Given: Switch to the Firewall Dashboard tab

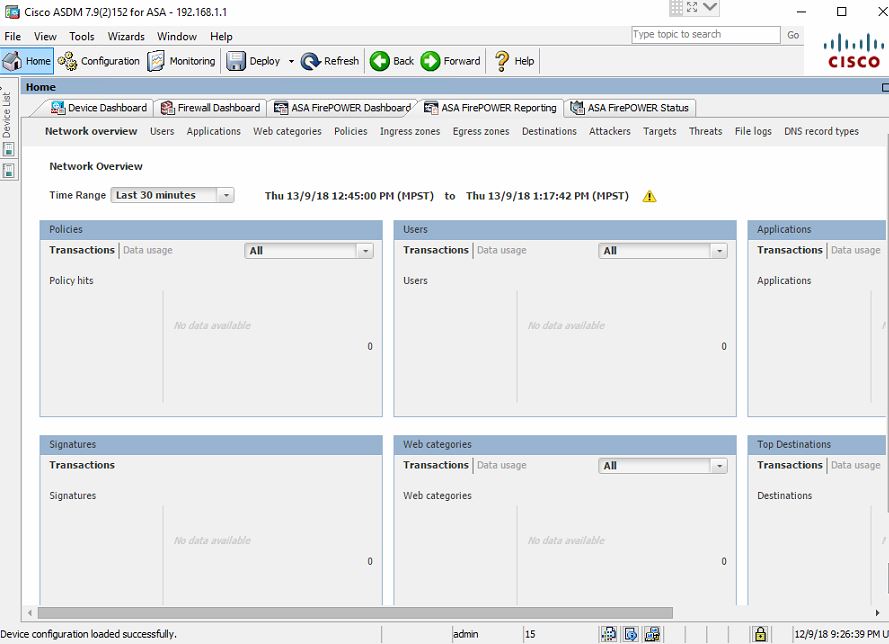Looking at the screenshot, I should point(210,108).
